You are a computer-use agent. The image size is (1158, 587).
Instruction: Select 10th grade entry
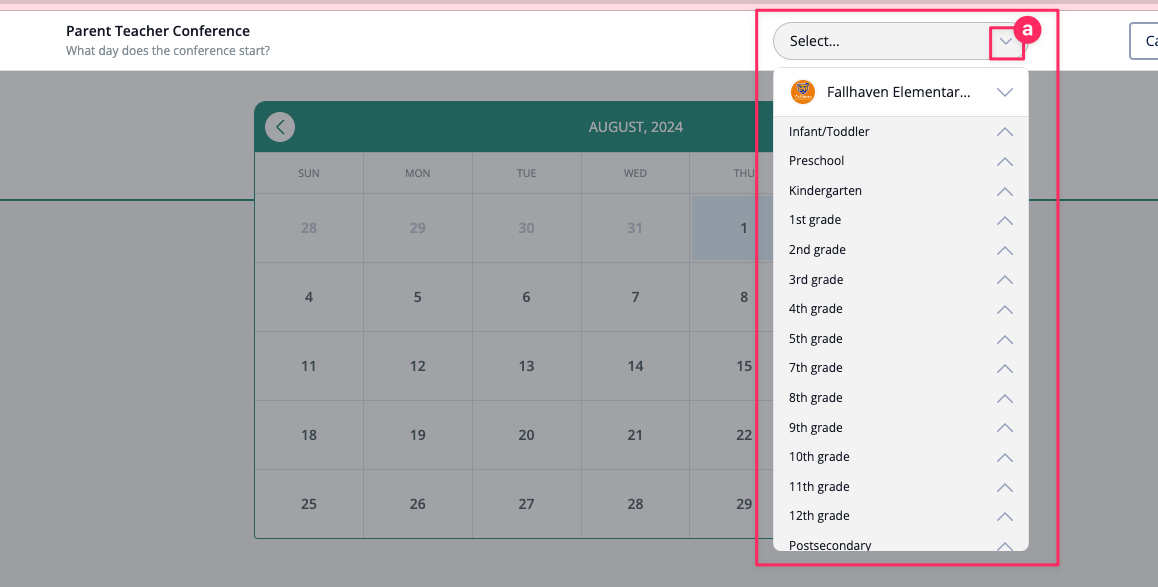[819, 457]
